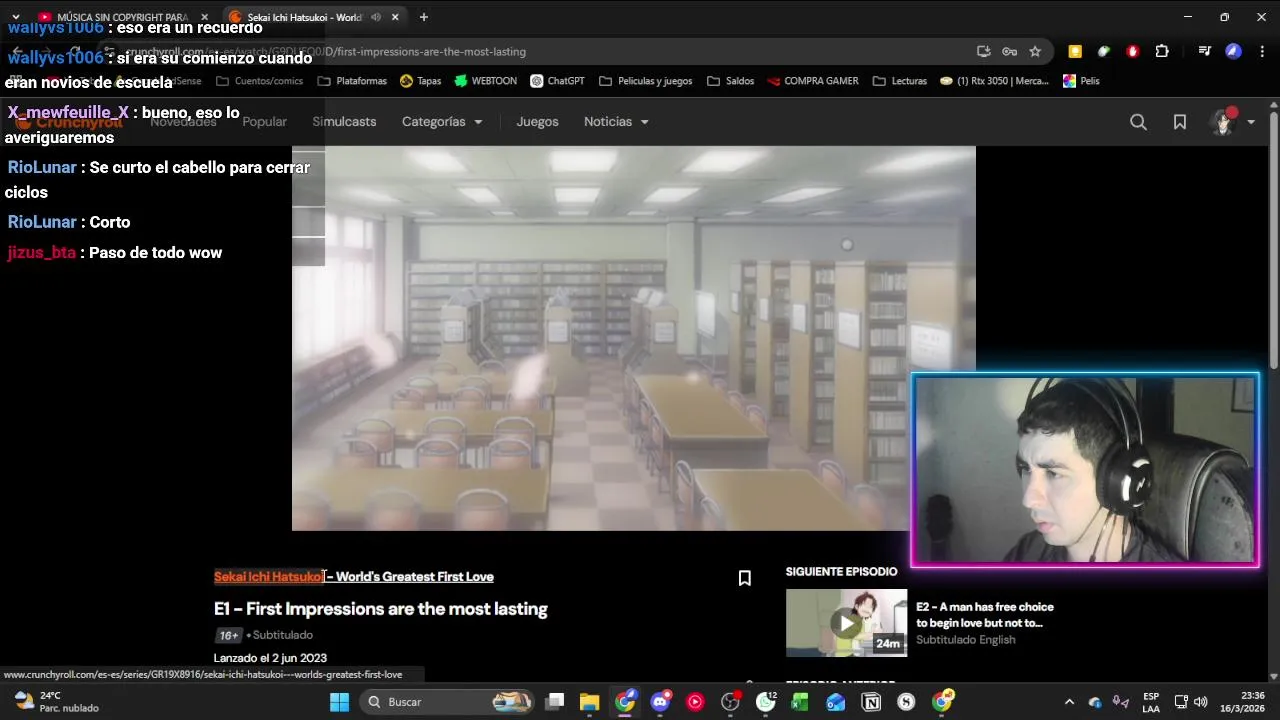This screenshot has height=720, width=1280.
Task: Open the Crunchyroll search icon
Action: (1138, 122)
